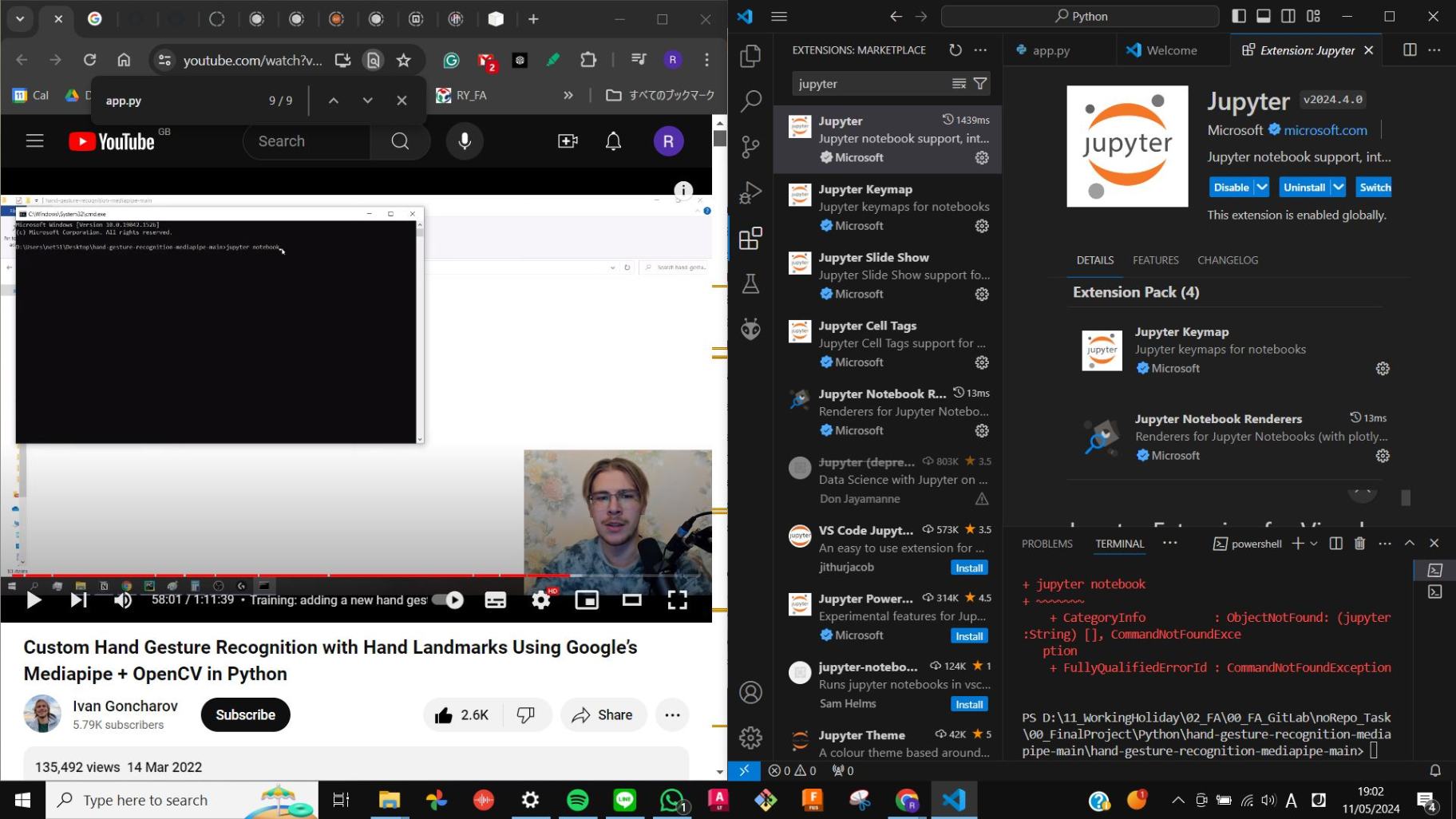Open new terminal launch profile dropdown
1456x819 pixels.
1314,543
